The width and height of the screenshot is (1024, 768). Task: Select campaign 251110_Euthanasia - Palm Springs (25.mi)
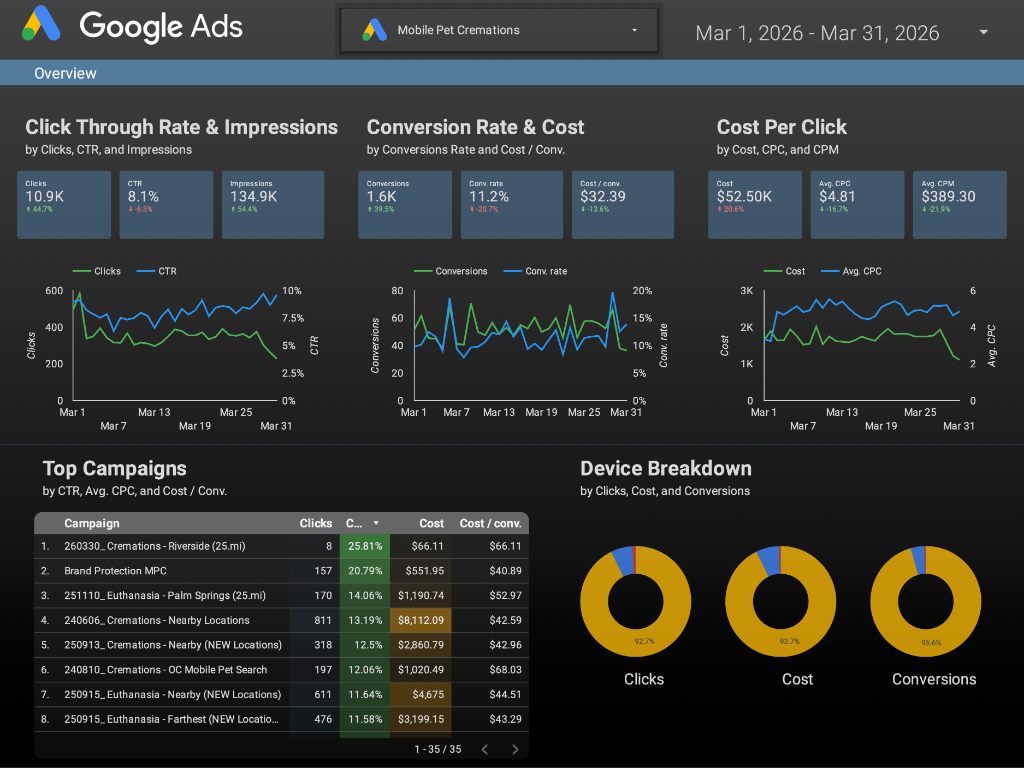281,596
